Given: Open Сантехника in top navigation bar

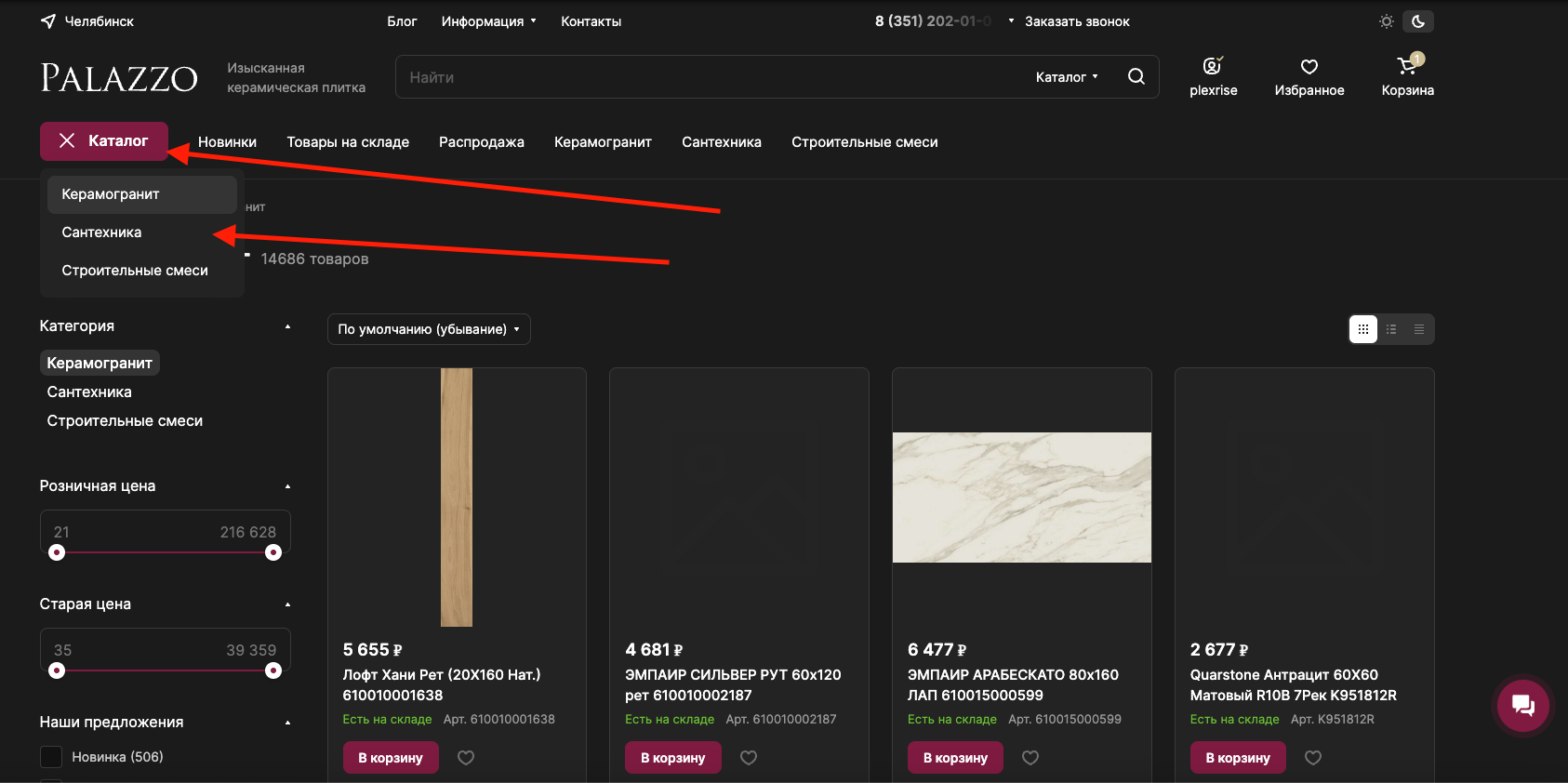Looking at the screenshot, I should [x=722, y=142].
